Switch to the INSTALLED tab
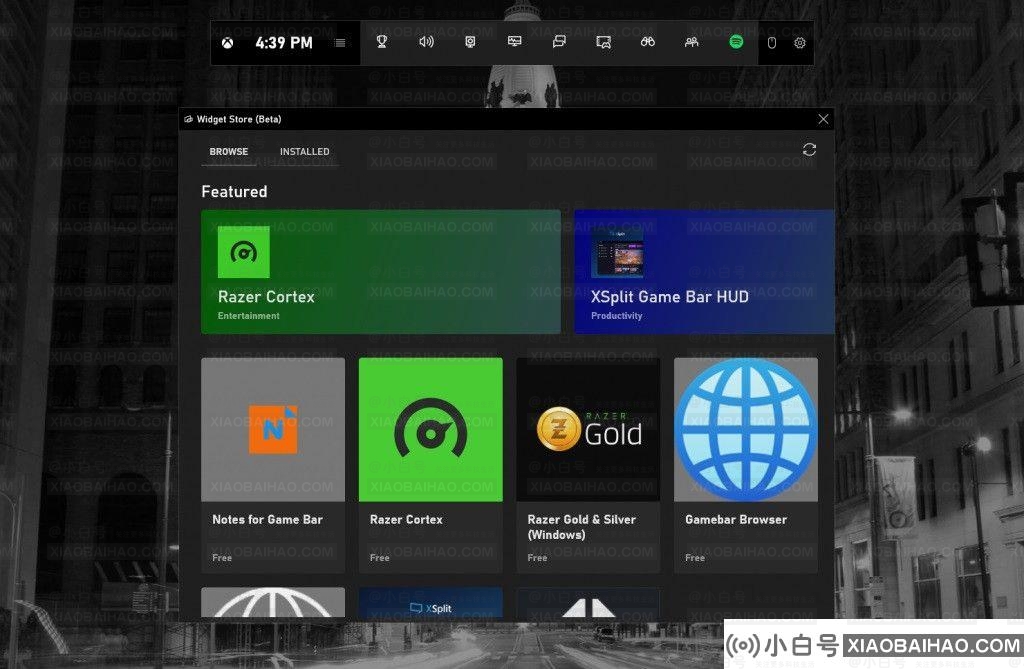 click(304, 152)
